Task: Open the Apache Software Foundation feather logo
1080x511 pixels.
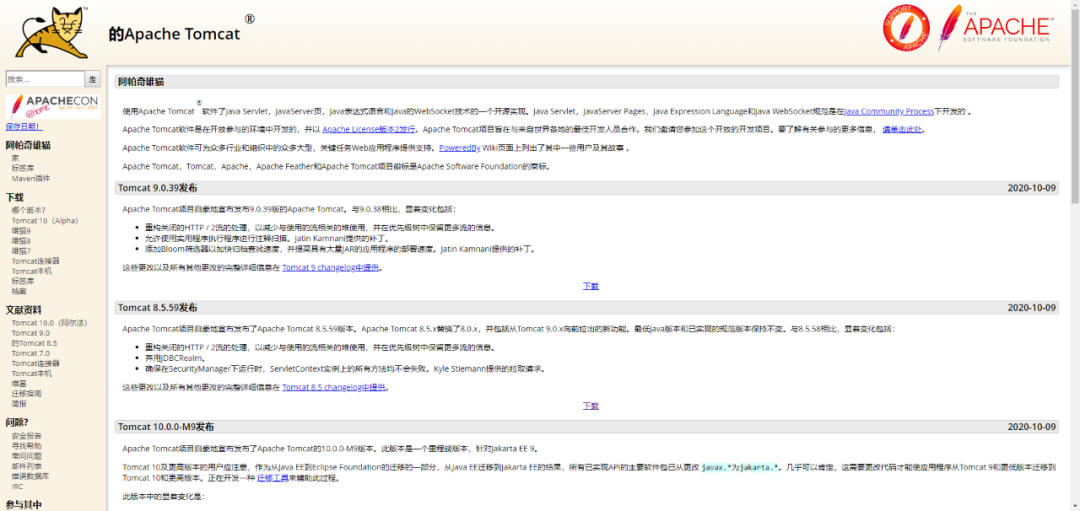Action: click(x=994, y=28)
